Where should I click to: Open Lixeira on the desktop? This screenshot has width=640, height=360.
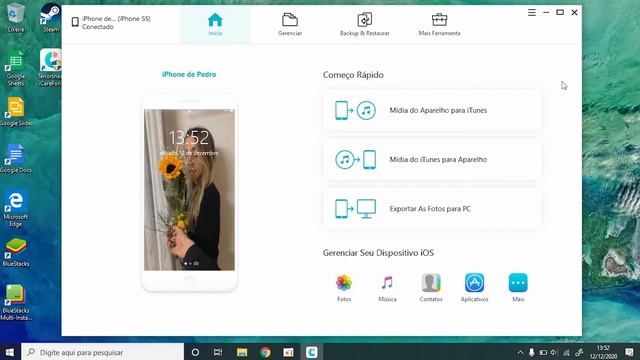point(16,18)
